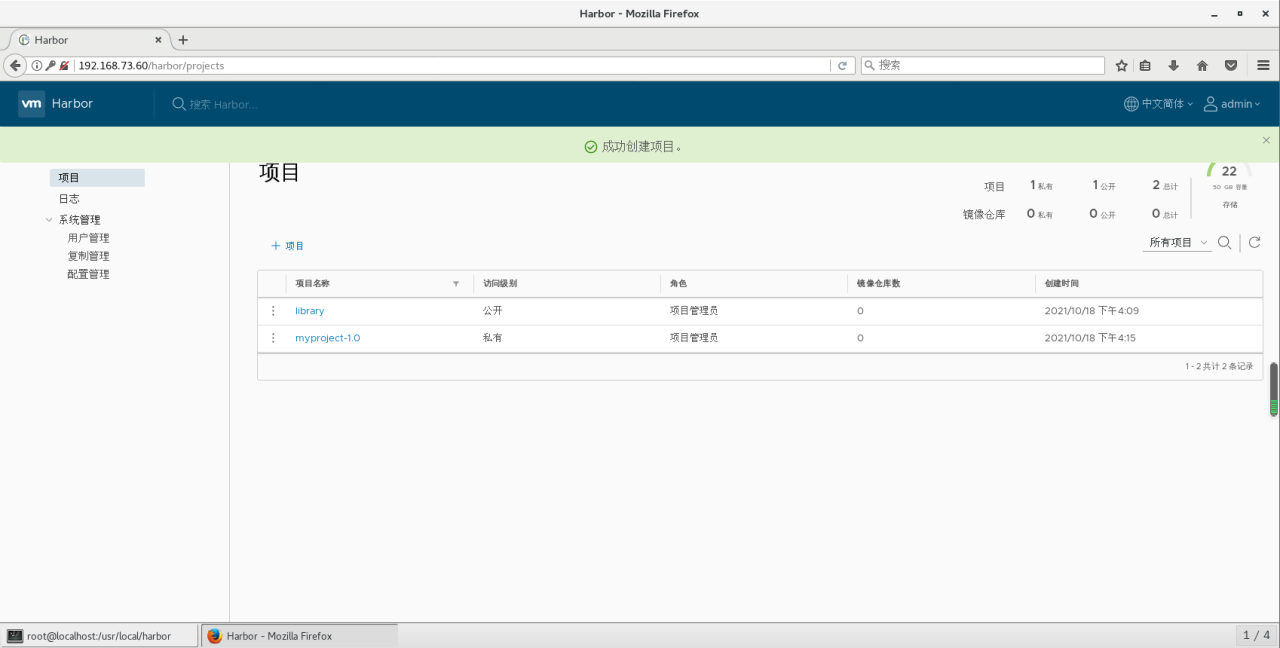This screenshot has height=648, width=1280.
Task: Open the three-dot action icon for library row
Action: (273, 310)
